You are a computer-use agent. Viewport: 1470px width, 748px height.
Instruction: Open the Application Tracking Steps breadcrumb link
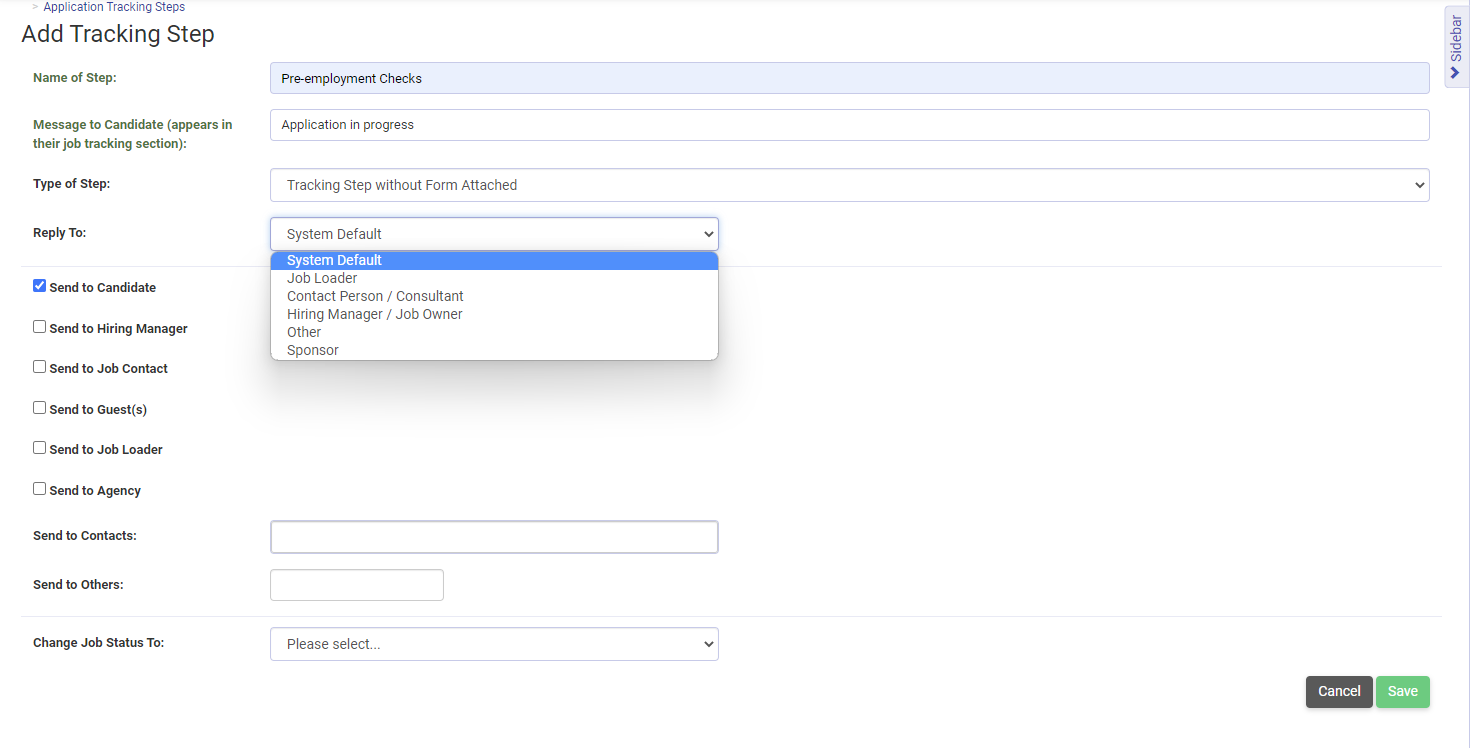(x=114, y=7)
